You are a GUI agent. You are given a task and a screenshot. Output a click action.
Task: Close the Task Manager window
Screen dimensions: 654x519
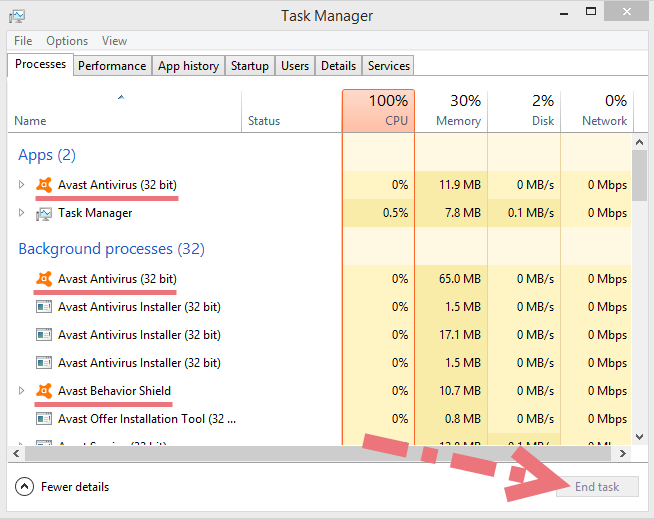[x=626, y=11]
